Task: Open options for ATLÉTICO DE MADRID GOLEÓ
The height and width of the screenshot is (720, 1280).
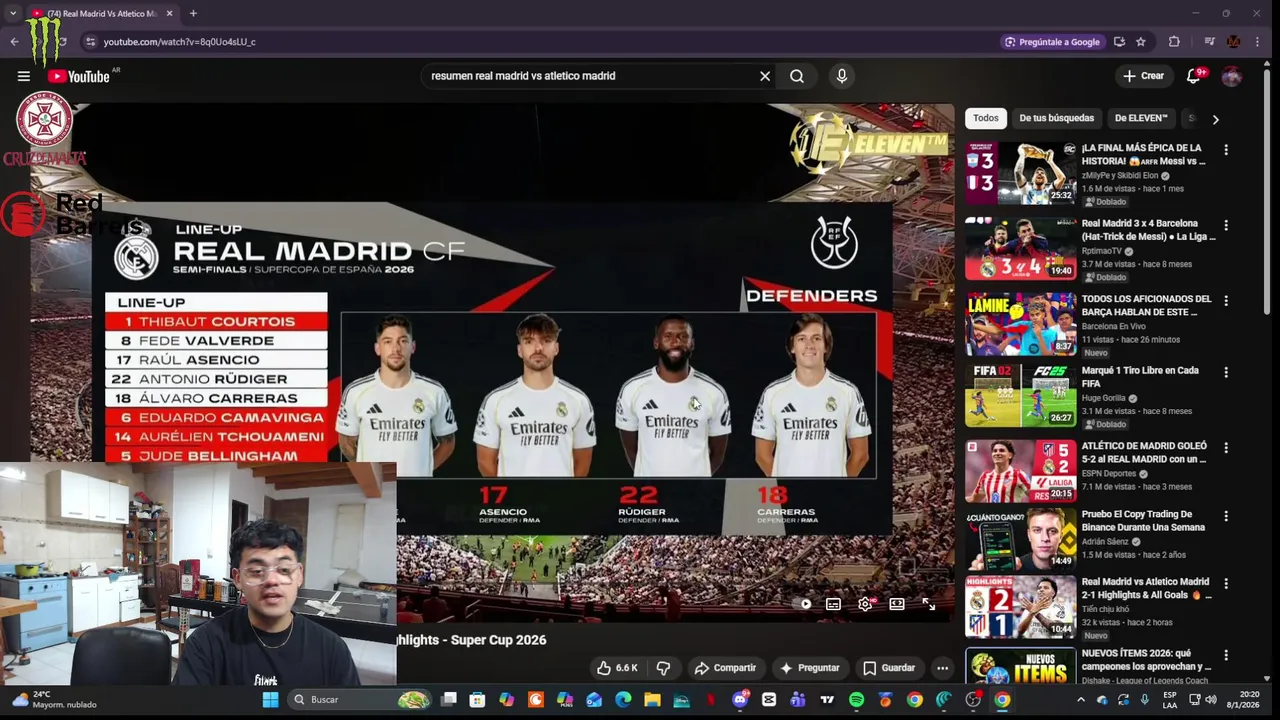Action: click(1226, 448)
